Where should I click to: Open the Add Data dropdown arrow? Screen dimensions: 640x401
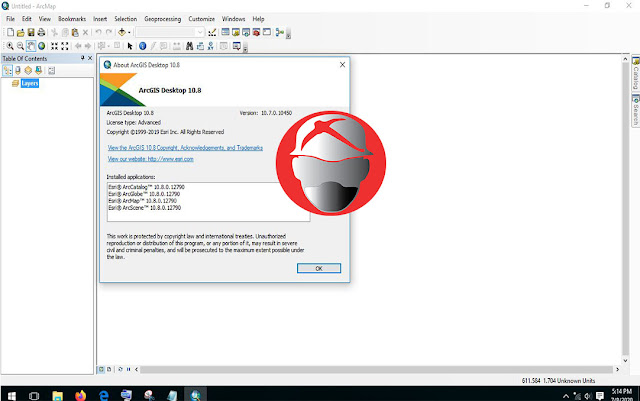pos(129,32)
